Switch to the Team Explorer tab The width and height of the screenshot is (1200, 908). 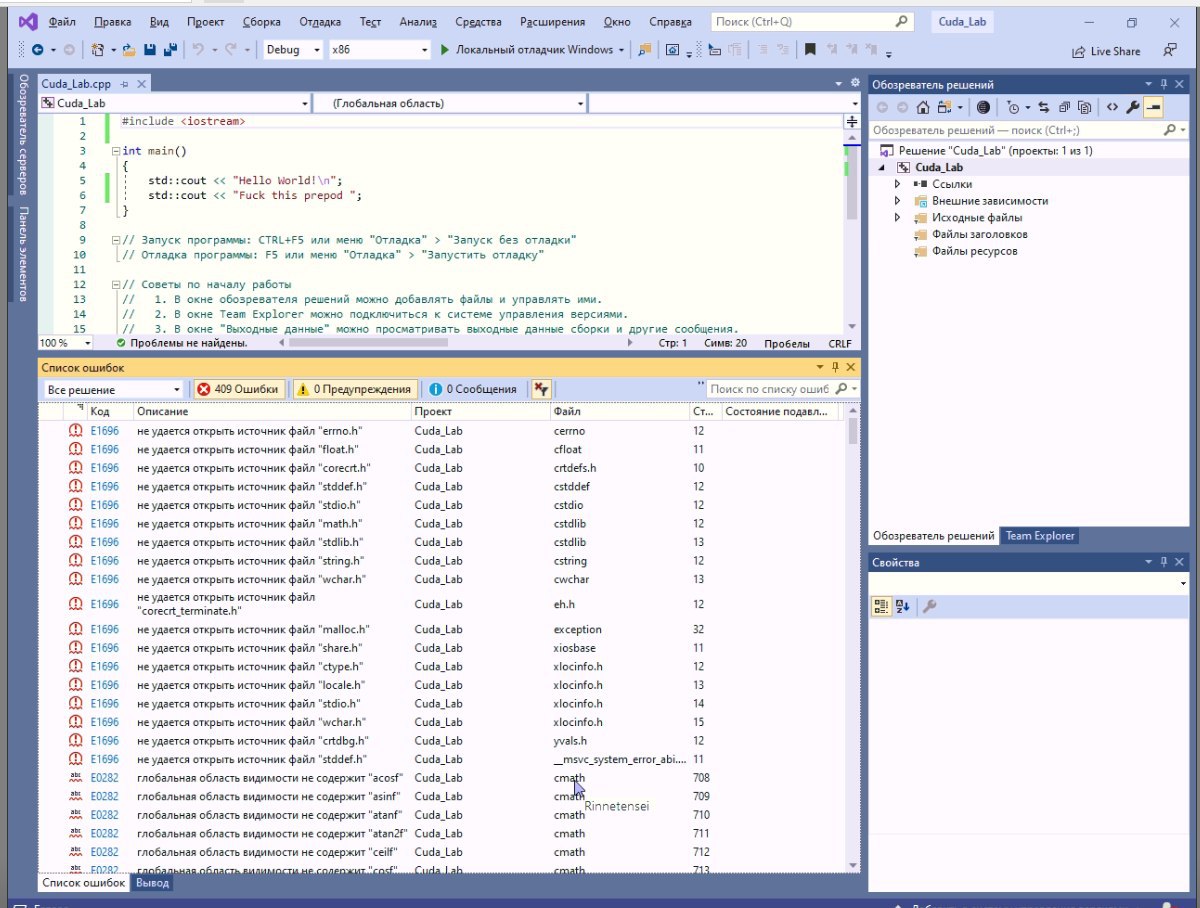[x=1039, y=536]
